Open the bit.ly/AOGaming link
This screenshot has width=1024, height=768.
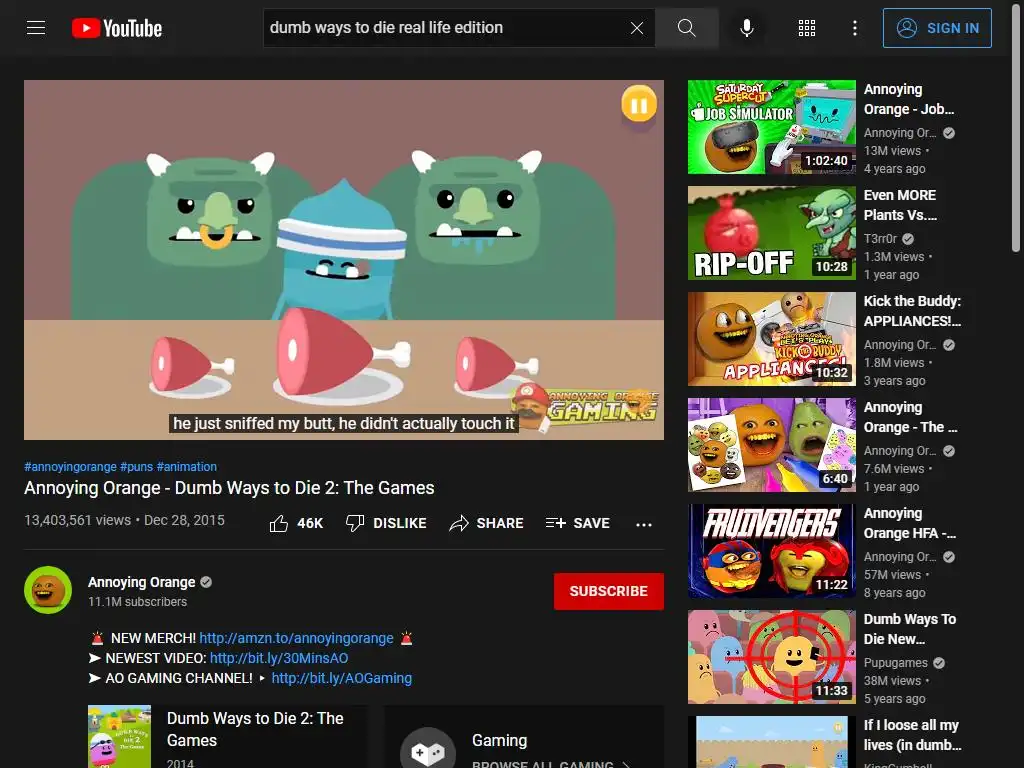[342, 679]
